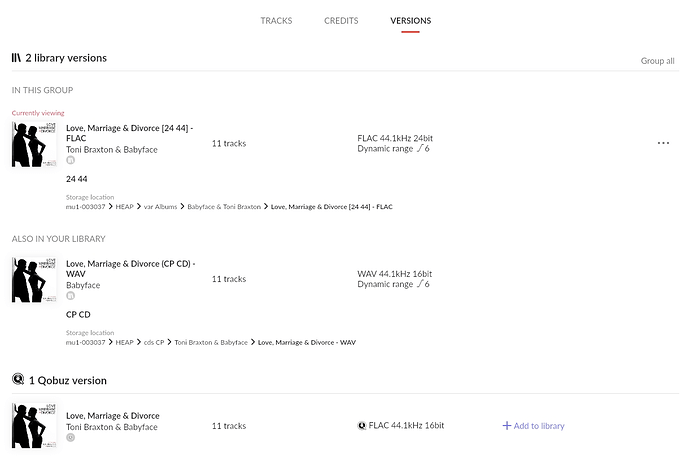Open the Qobuz version album cover
The height and width of the screenshot is (472, 690).
coord(34,425)
